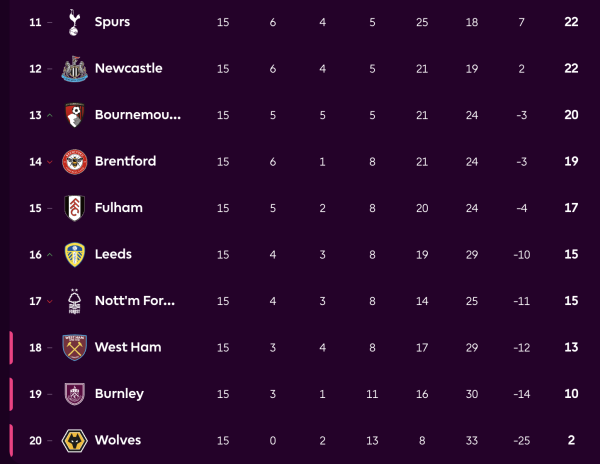Viewport: 600px width, 464px height.
Task: Click Bournemouth's upward position movement arrow
Action: point(50,115)
